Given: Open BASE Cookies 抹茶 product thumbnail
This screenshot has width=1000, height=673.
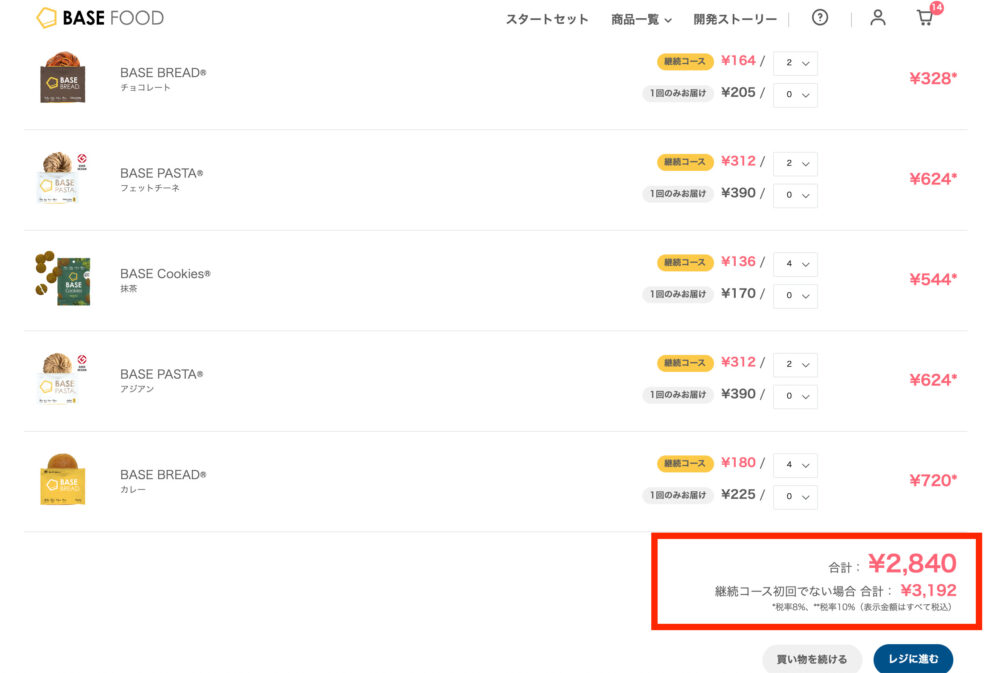Looking at the screenshot, I should pos(63,278).
